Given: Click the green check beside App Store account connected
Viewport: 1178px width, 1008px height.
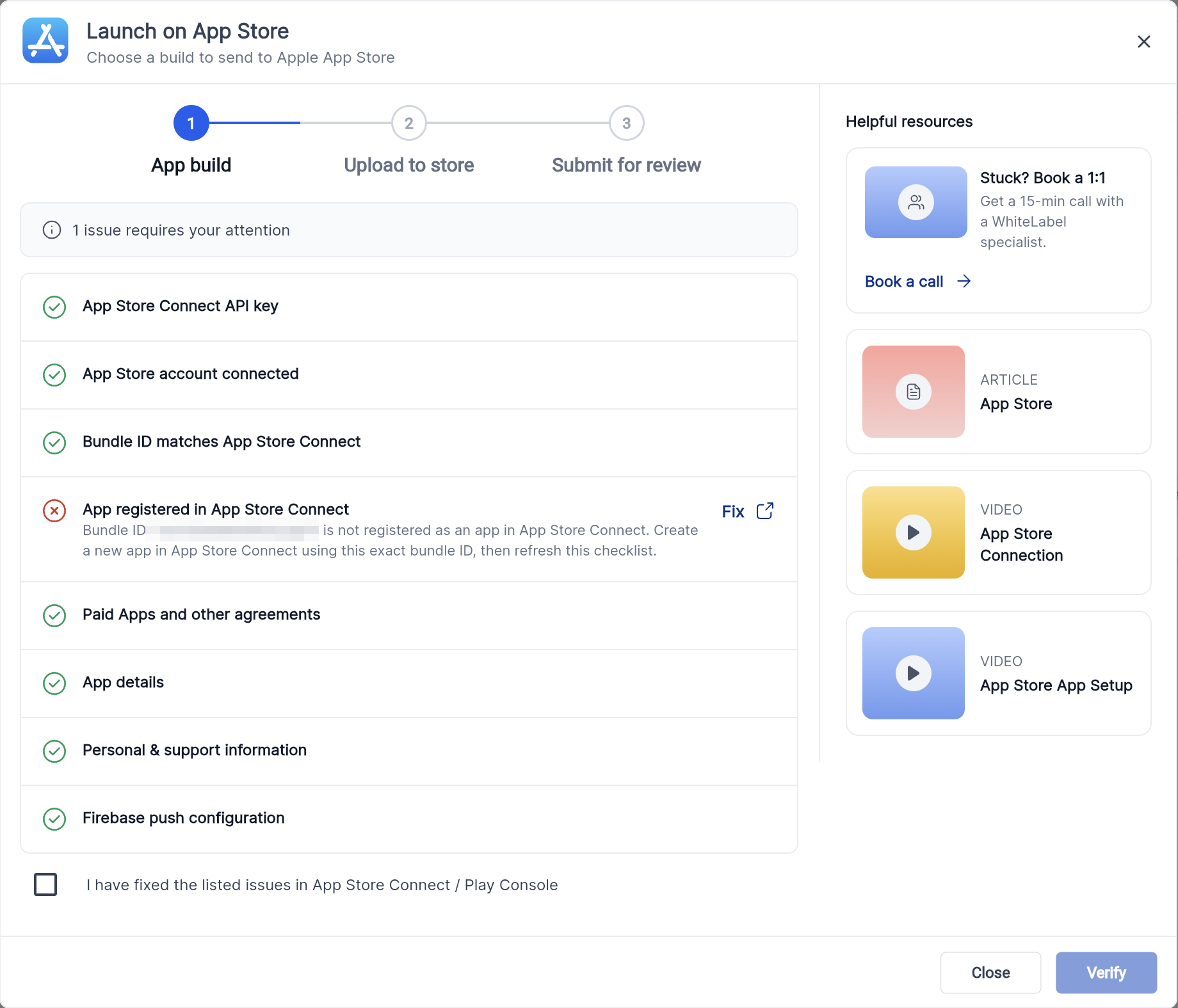Looking at the screenshot, I should click(x=54, y=375).
